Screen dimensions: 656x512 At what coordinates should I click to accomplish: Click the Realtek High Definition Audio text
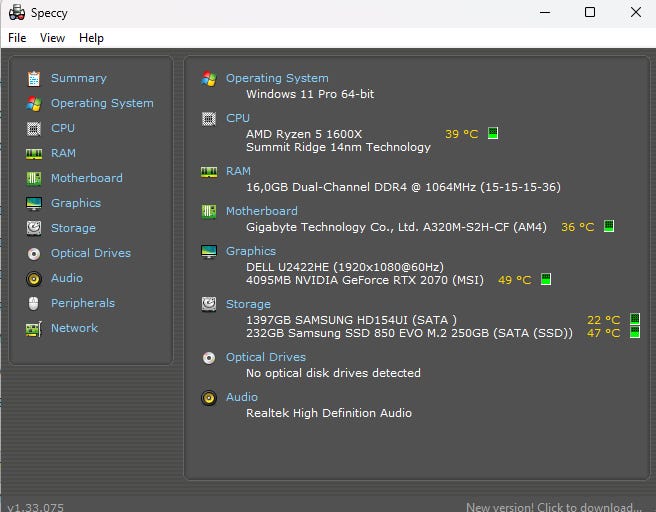pyautogui.click(x=329, y=413)
